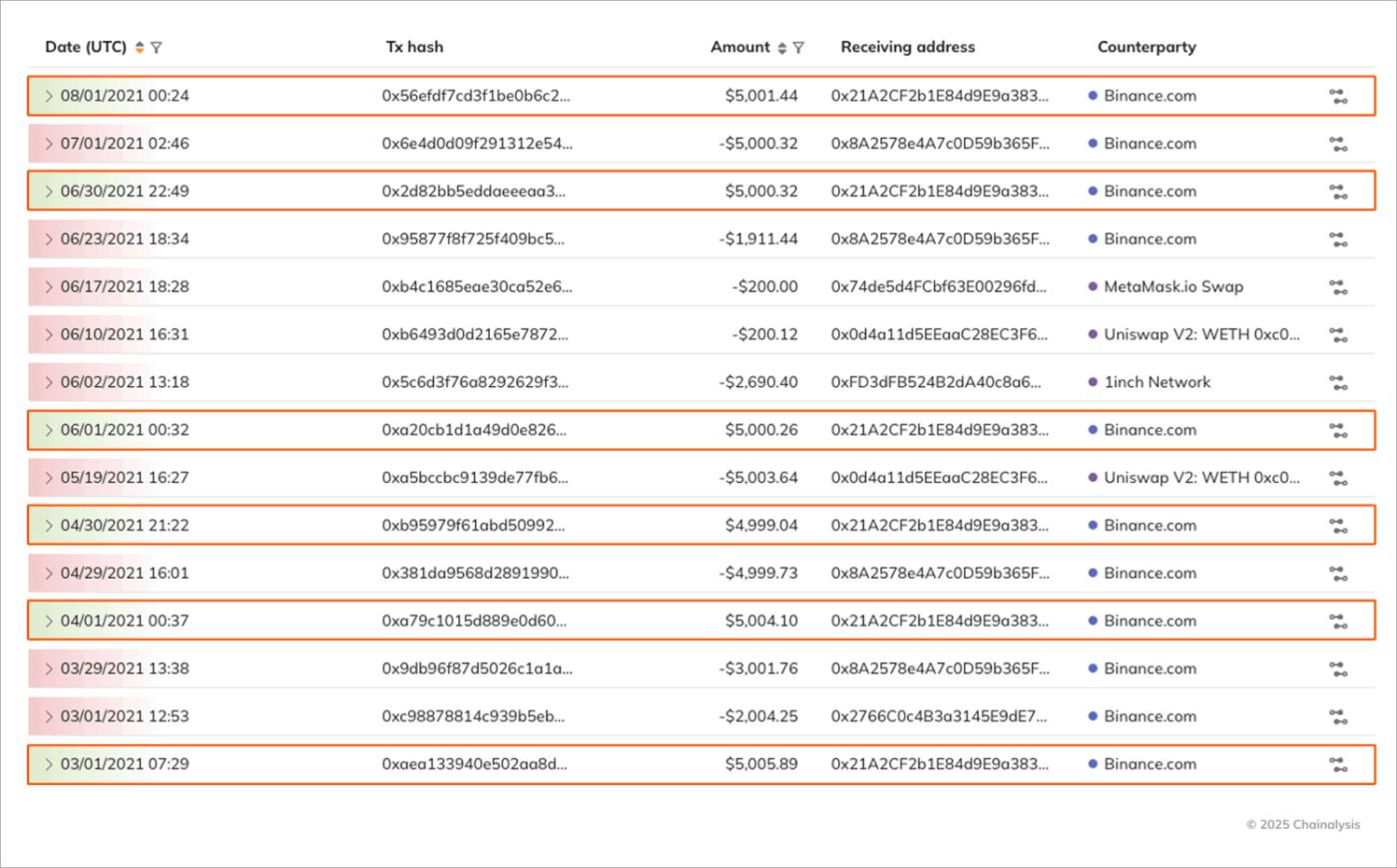The width and height of the screenshot is (1397, 868).
Task: Expand row dated 03/29/2021 13:38
Action: [48, 668]
